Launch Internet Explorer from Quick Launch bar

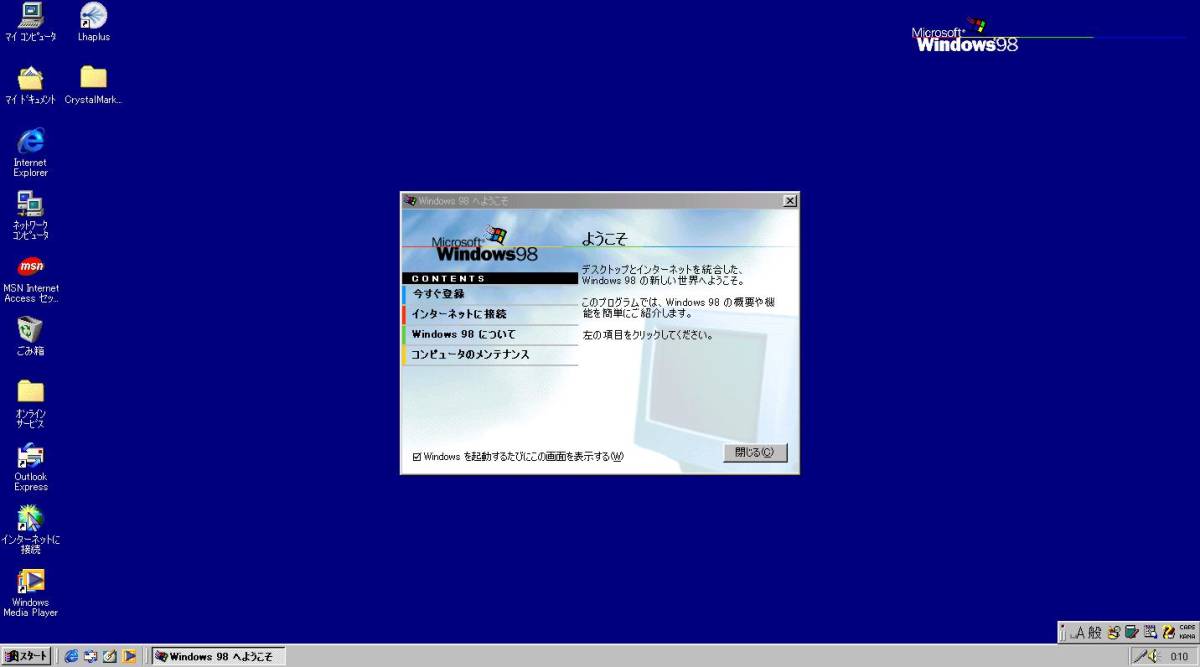[x=70, y=657]
